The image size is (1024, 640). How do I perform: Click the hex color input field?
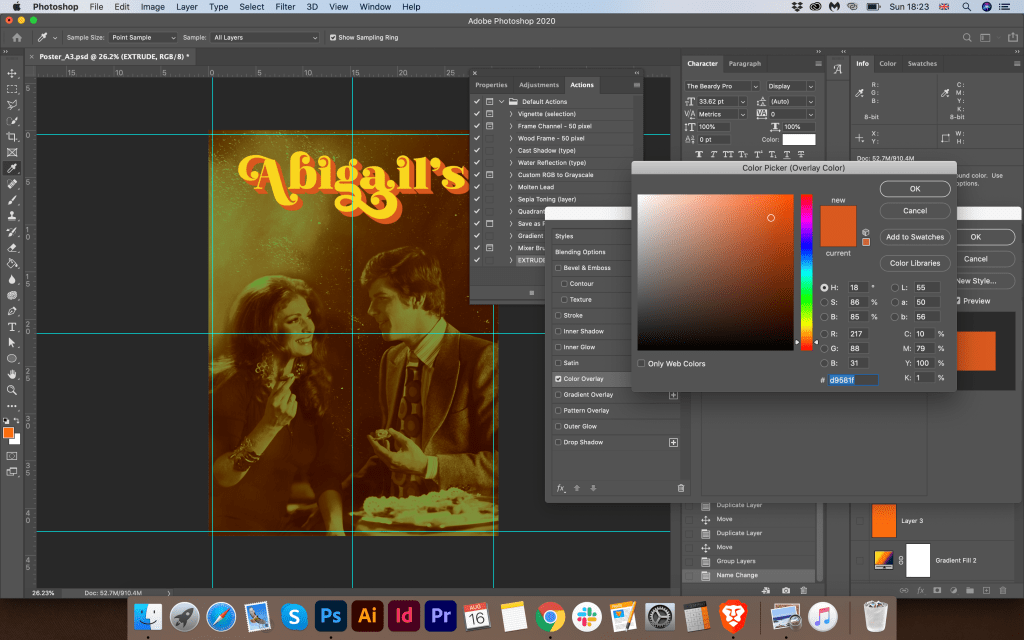pyautogui.click(x=852, y=380)
